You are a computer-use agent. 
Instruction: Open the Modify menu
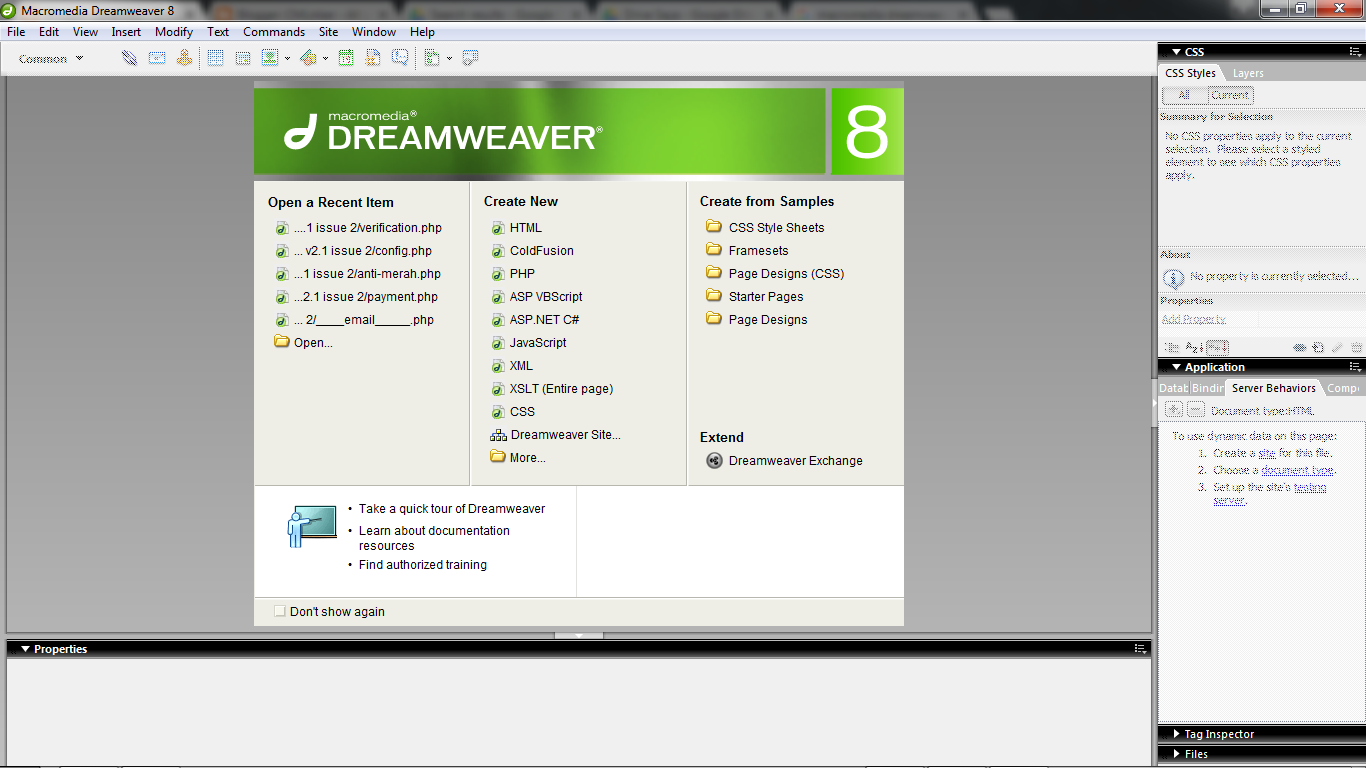coord(174,32)
